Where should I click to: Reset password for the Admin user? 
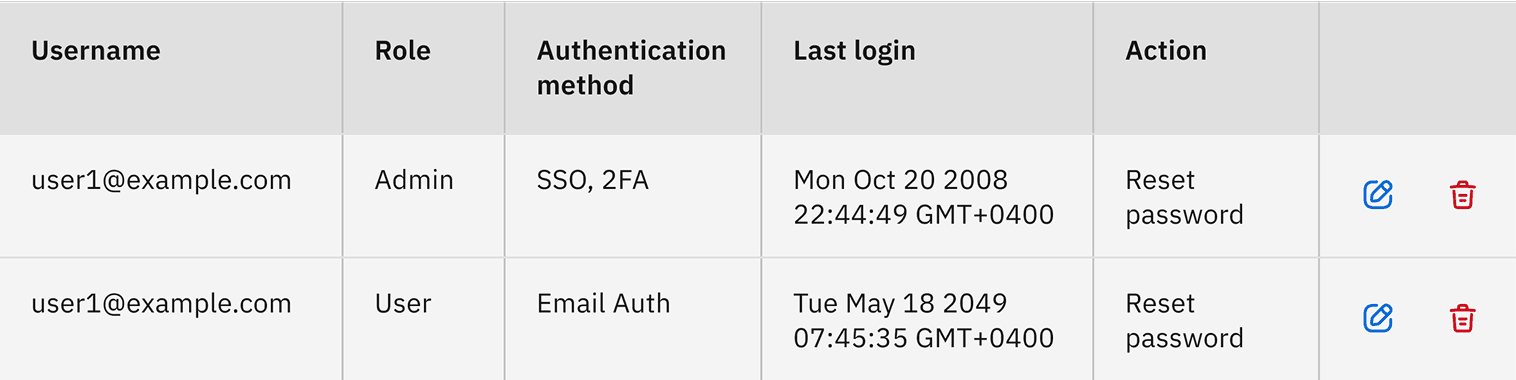1185,197
